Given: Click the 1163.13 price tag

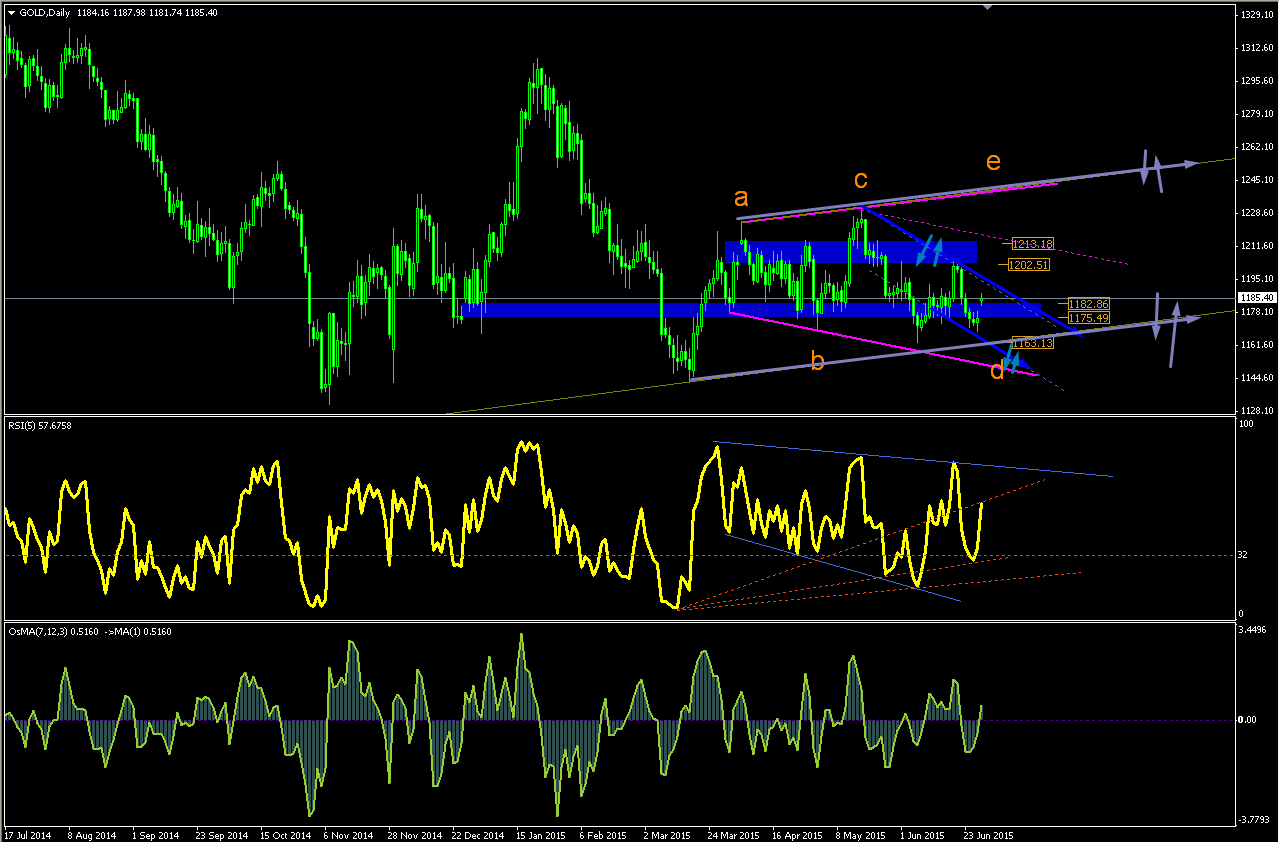Looking at the screenshot, I should [x=1033, y=343].
